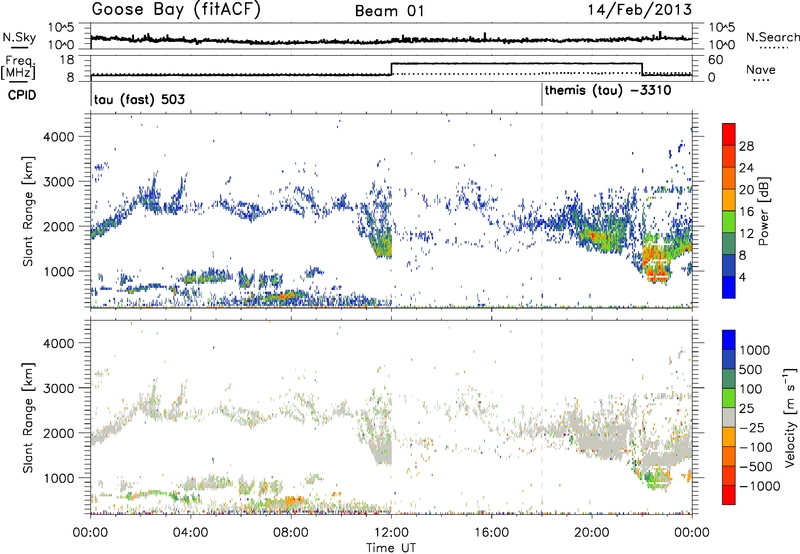Click the 'N.Sky' legend label
Screen dimensions: 800x554
19,37
